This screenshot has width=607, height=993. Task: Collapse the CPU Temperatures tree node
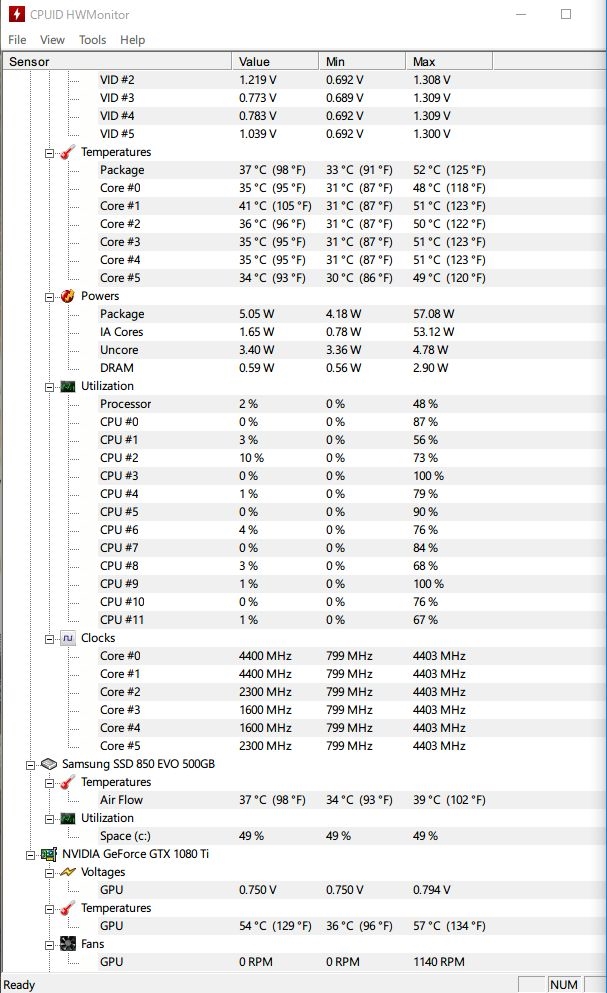[49, 153]
